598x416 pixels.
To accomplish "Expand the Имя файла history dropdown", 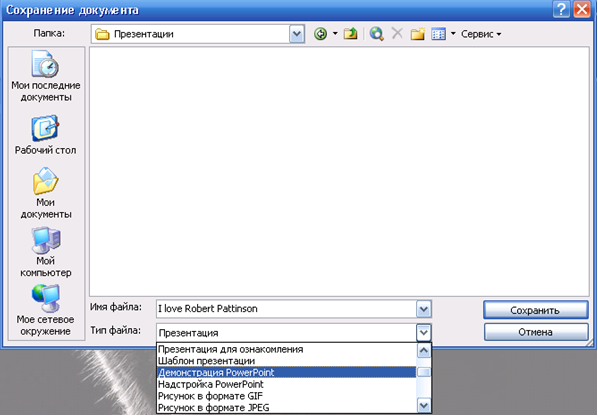I will pos(423,309).
